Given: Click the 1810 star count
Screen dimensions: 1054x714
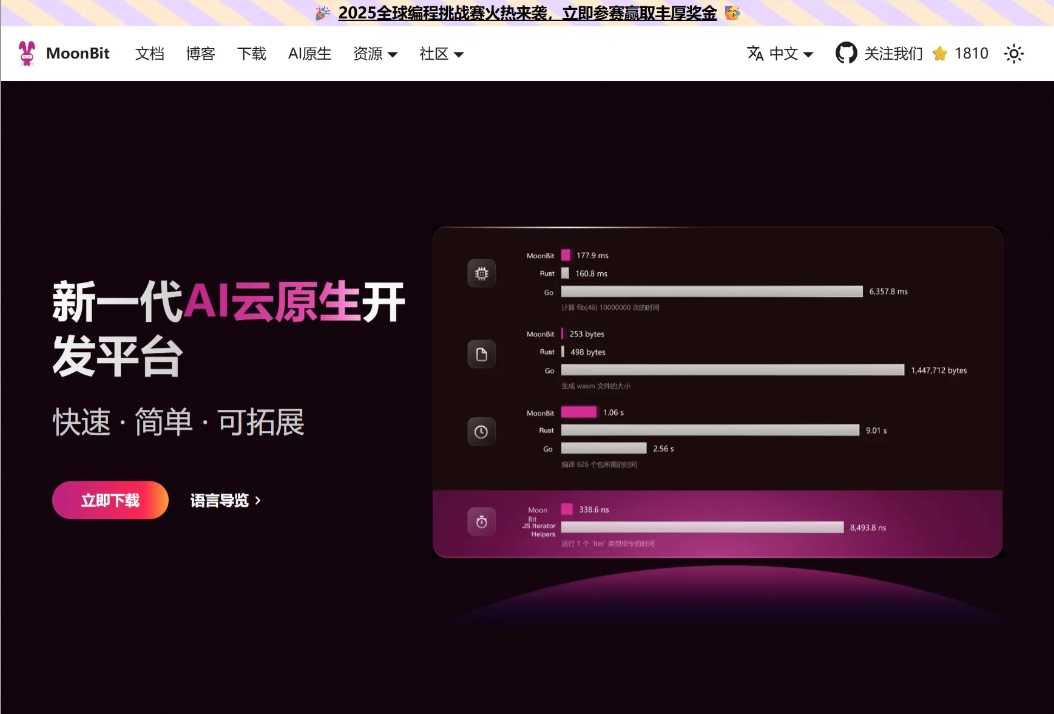Looking at the screenshot, I should tap(971, 53).
